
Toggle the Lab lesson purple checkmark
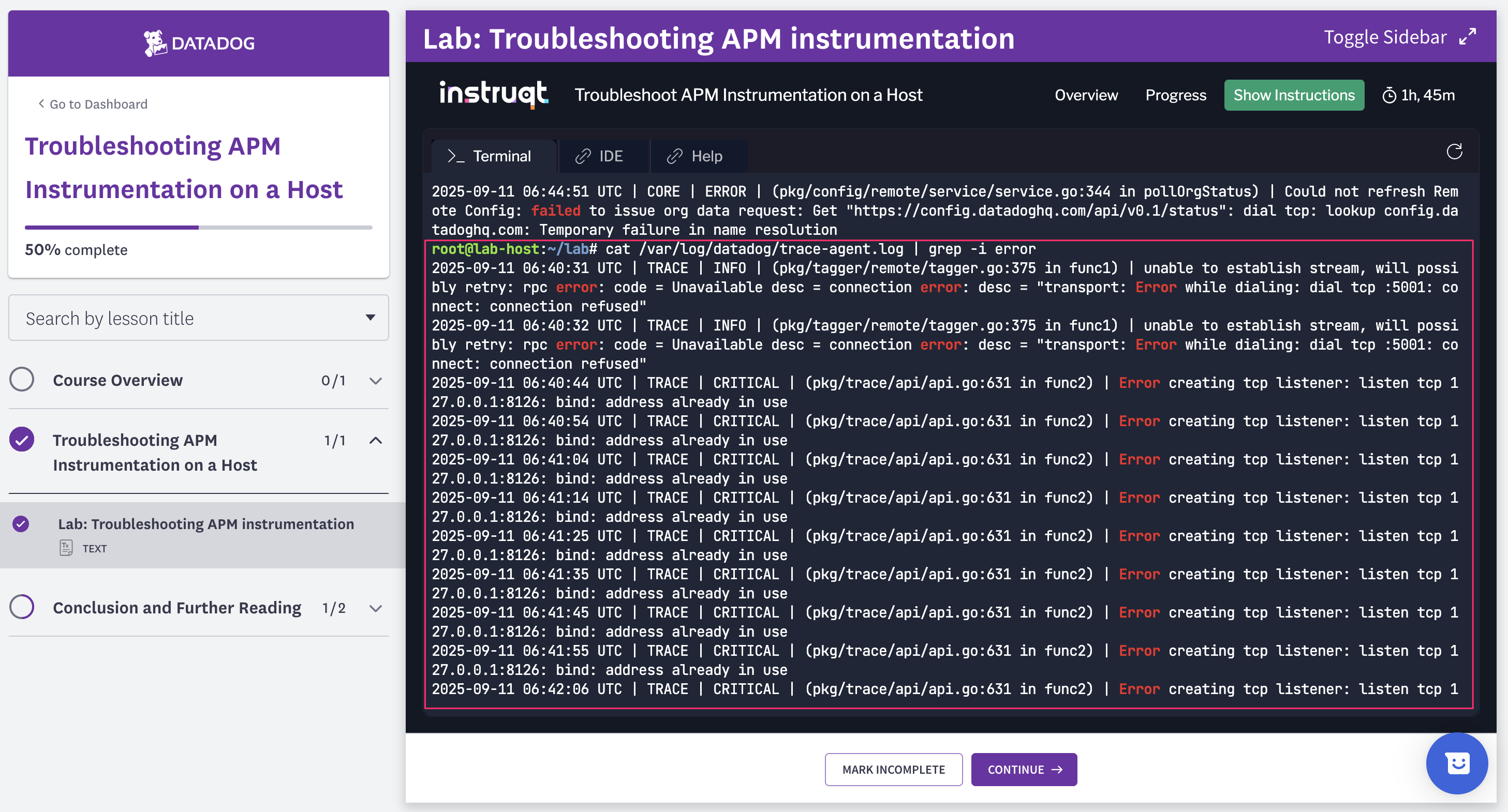21,523
